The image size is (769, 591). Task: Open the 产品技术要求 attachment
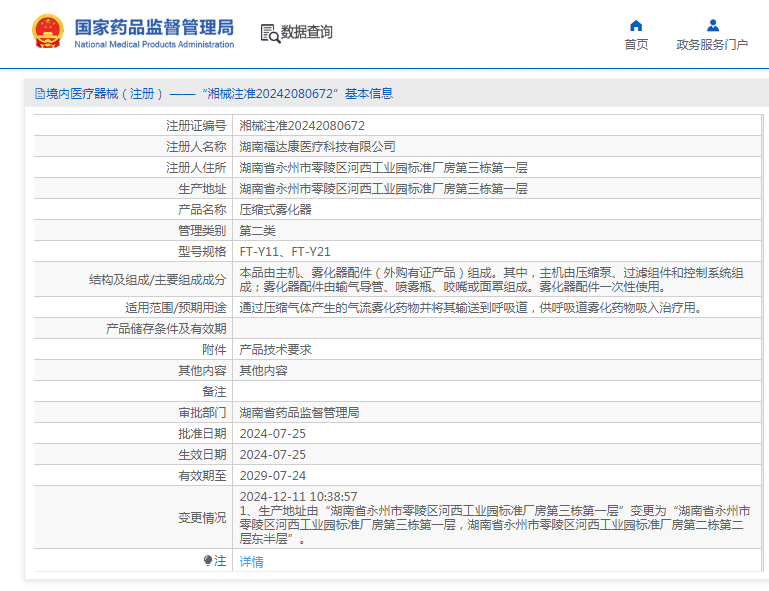coord(275,350)
